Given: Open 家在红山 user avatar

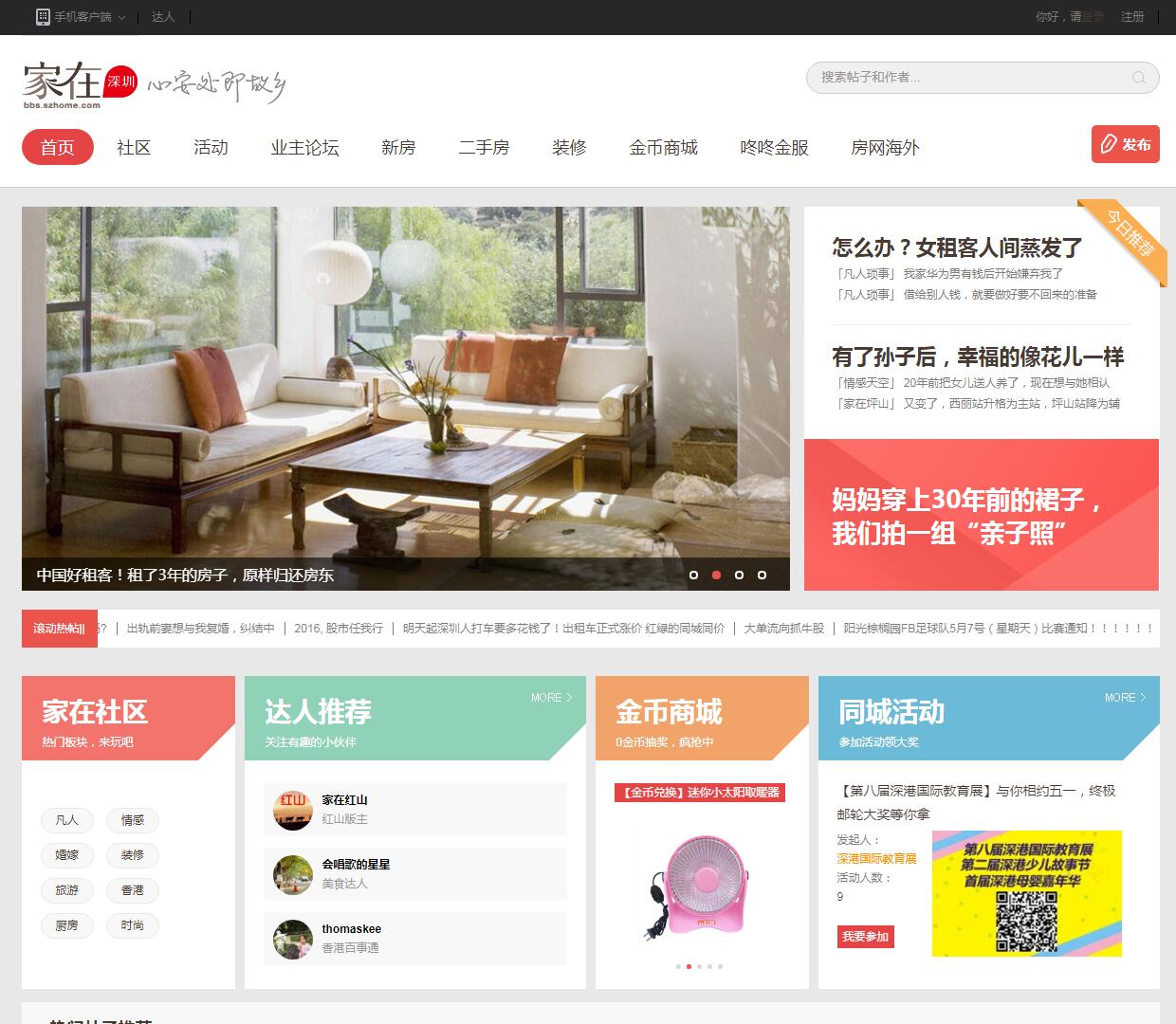Looking at the screenshot, I should 292,810.
